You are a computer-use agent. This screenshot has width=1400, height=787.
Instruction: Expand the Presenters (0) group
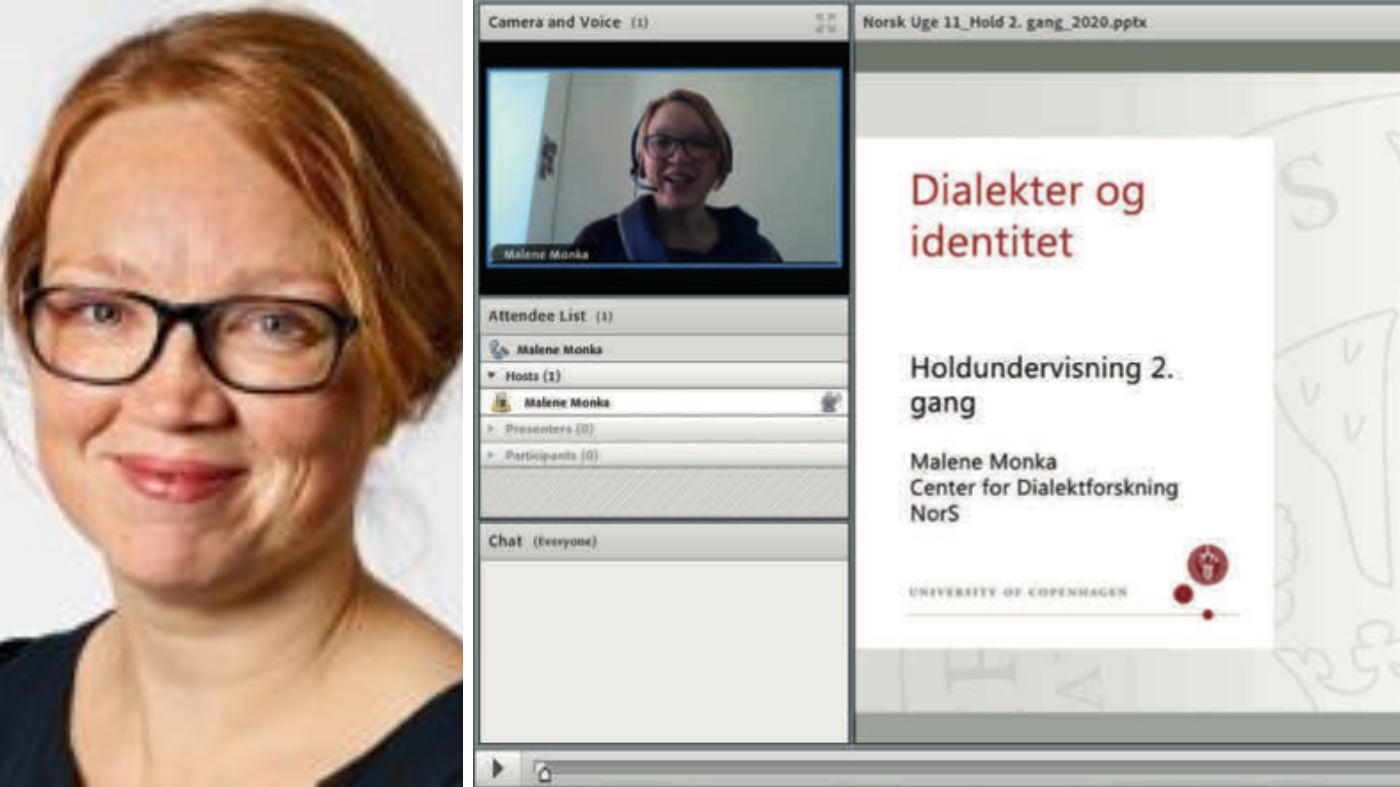[492, 429]
